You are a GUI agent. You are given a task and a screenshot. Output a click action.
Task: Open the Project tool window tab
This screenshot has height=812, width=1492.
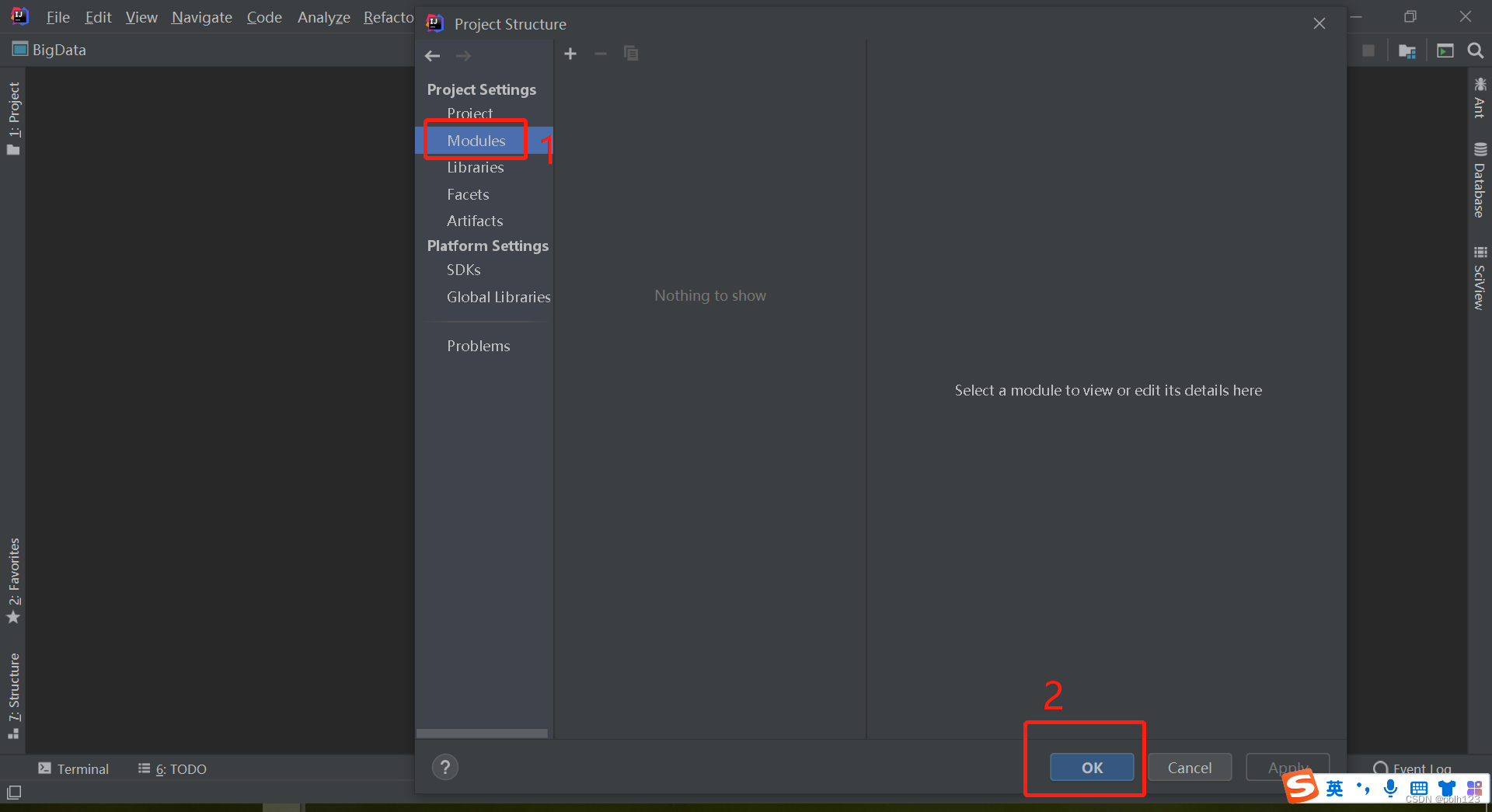(x=13, y=118)
